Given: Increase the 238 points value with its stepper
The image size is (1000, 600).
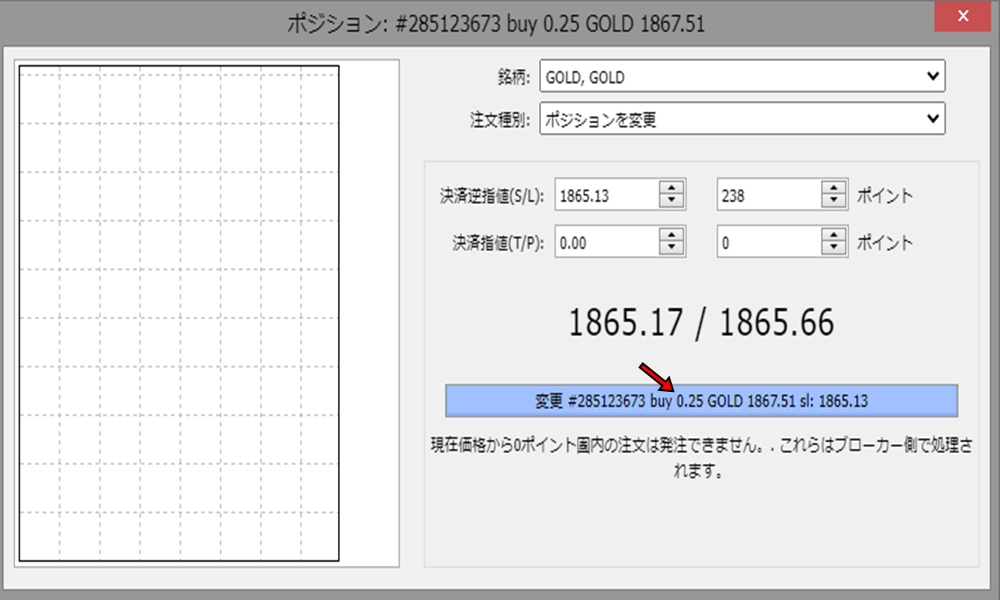Looking at the screenshot, I should click(831, 190).
